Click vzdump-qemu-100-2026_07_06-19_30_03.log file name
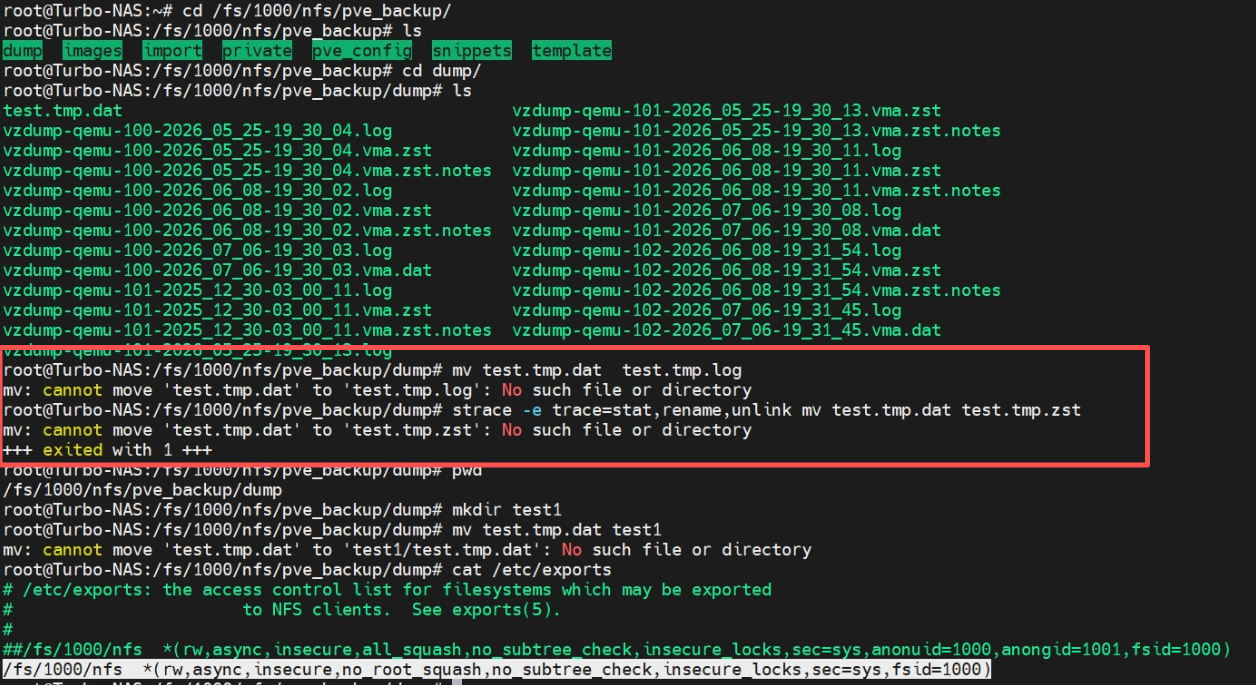 pyautogui.click(x=198, y=250)
